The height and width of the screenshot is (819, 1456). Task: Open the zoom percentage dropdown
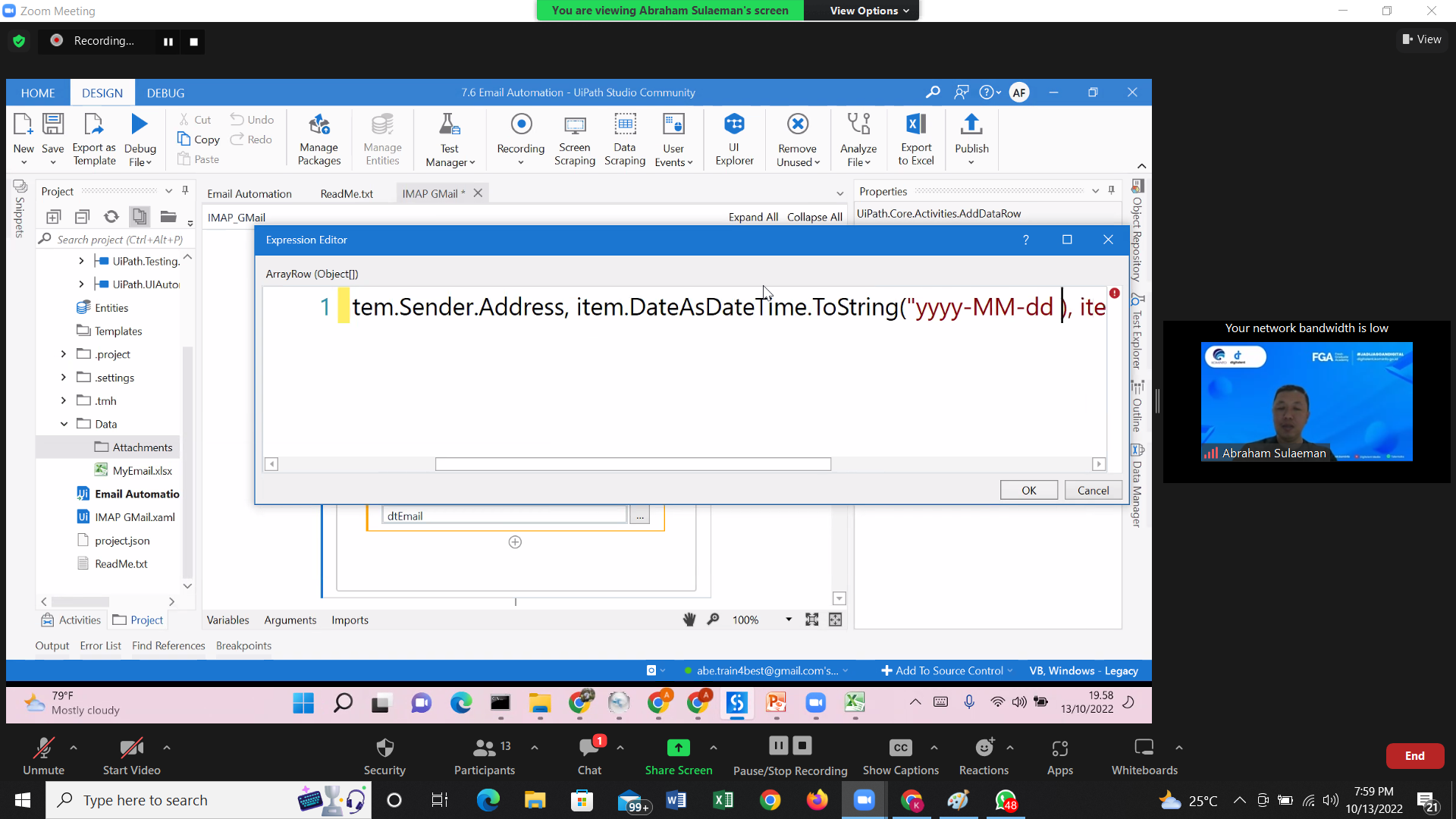pos(789,620)
